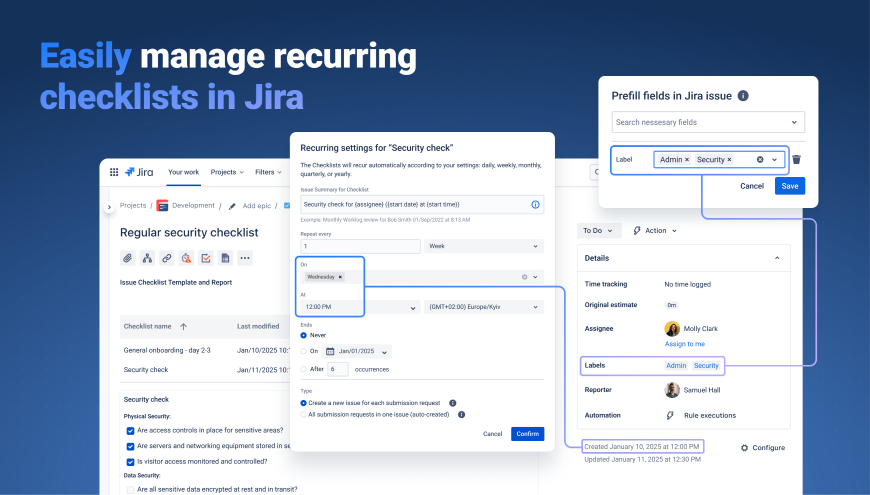The image size is (870, 495).
Task: Select Create a new issue for each submission
Action: [x=304, y=403]
